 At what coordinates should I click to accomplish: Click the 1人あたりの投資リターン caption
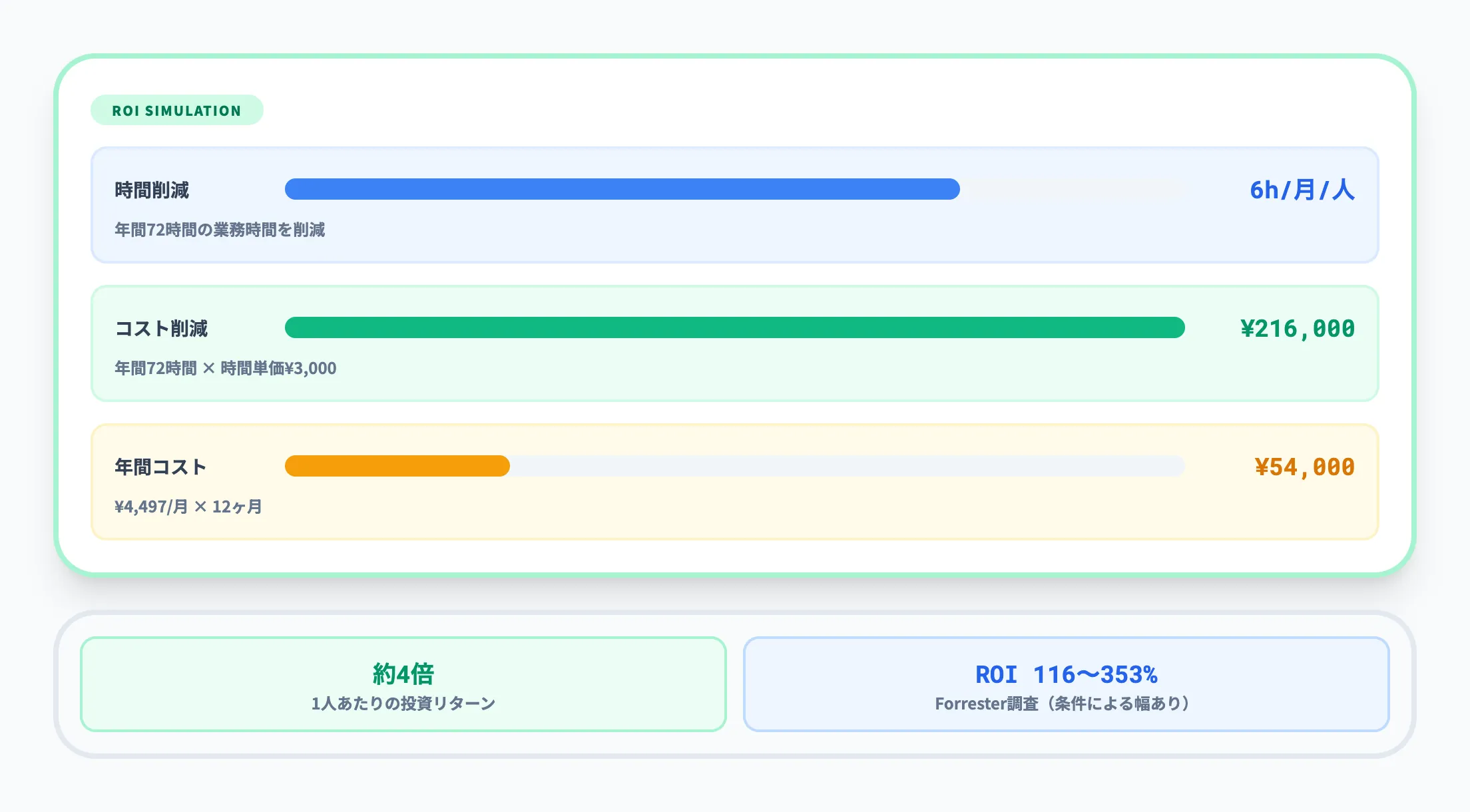(403, 704)
